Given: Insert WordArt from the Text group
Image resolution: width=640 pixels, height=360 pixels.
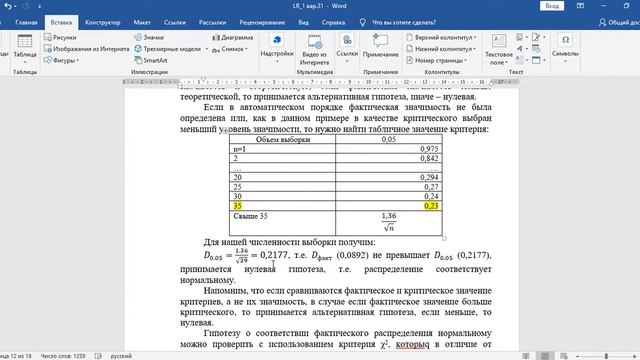Looking at the screenshot, I should (521, 49).
